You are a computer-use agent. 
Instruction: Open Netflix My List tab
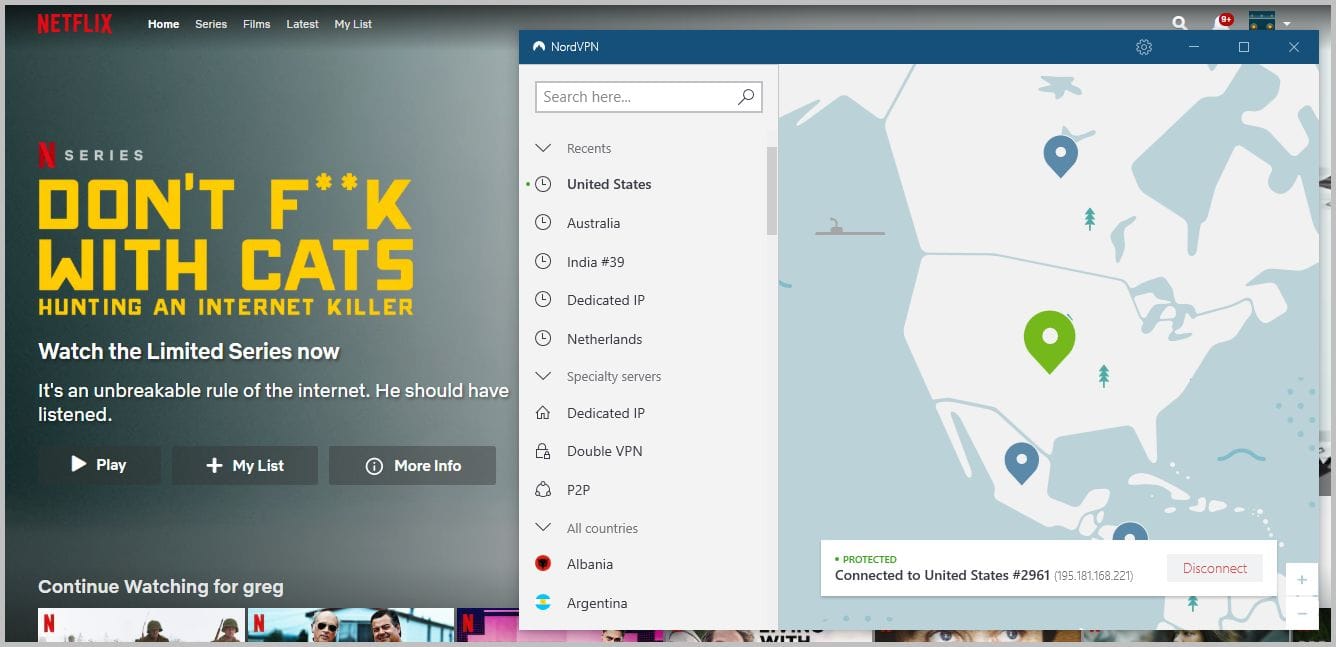click(353, 24)
